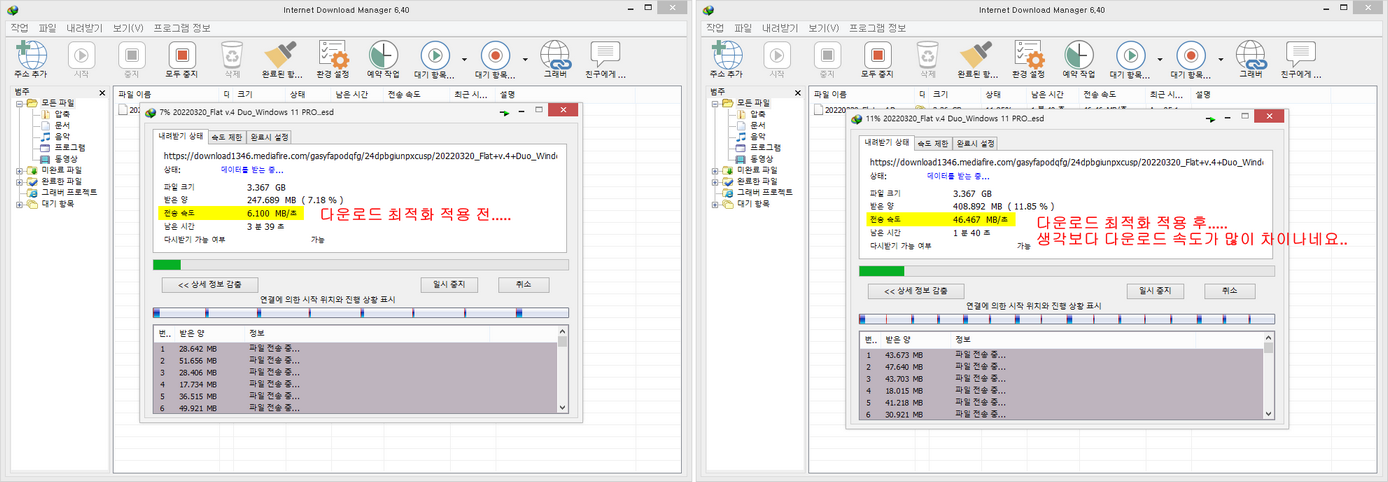Select connection row 28.642 MB in the 7% dialog
This screenshot has width=1388, height=482.
tap(354, 350)
